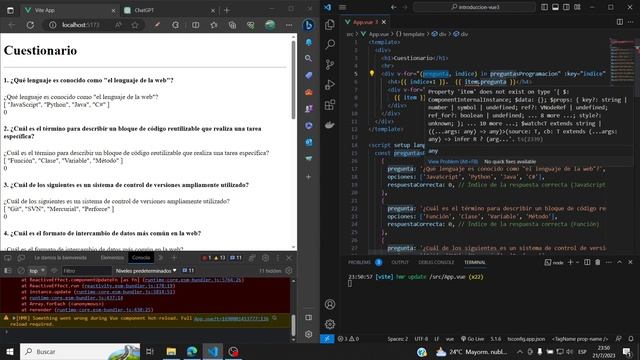Open Bing chat sidebar button
640x360 pixels.
click(x=309, y=25)
